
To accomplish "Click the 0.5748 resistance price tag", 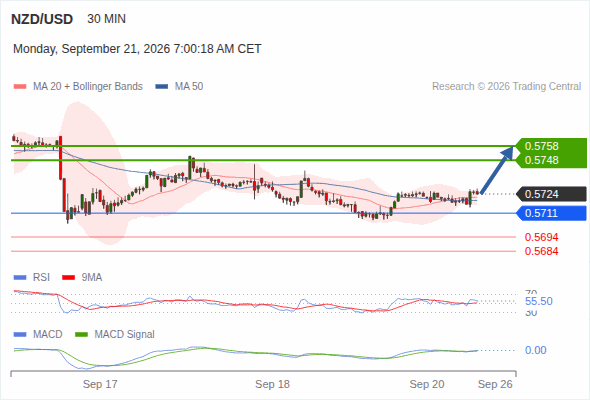I will (x=551, y=160).
